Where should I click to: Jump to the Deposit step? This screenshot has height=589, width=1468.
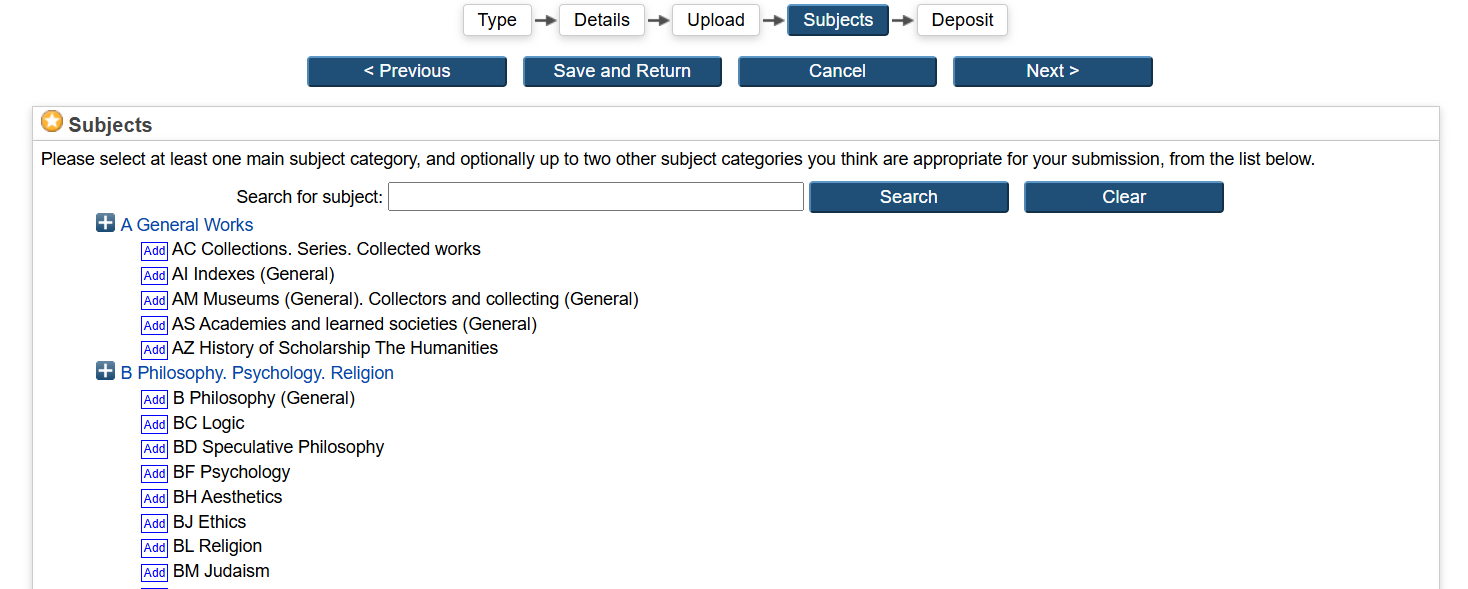pyautogui.click(x=962, y=20)
